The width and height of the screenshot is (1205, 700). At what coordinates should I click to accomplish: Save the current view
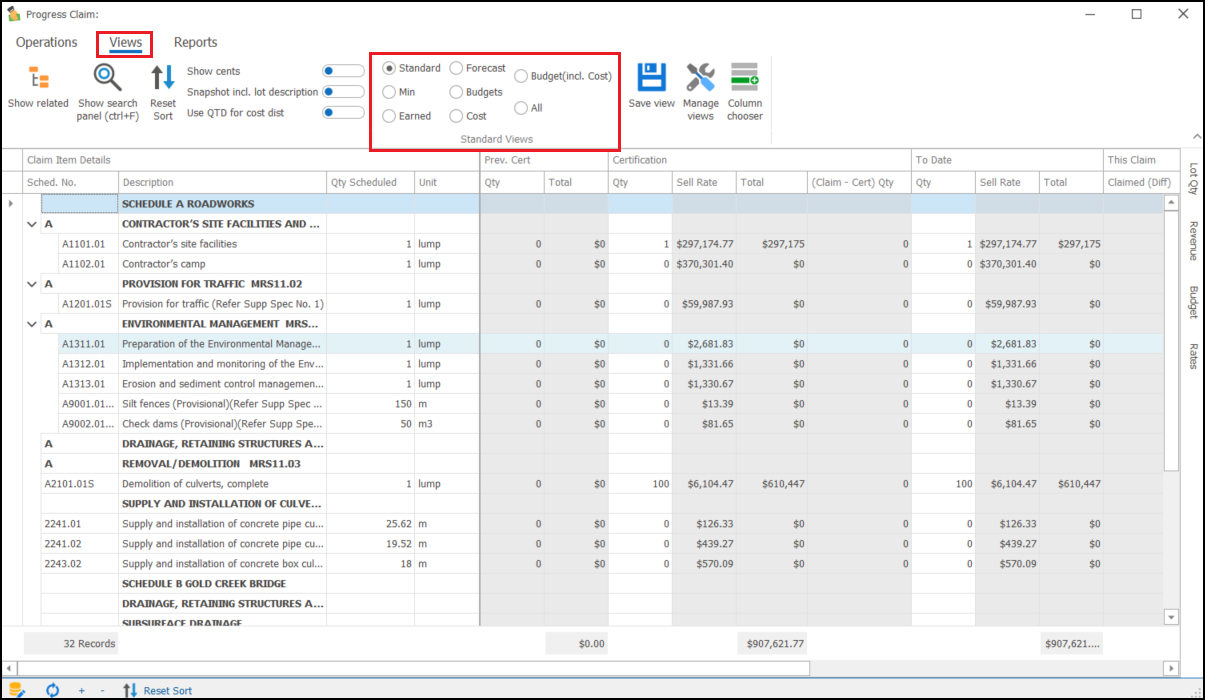click(x=652, y=86)
